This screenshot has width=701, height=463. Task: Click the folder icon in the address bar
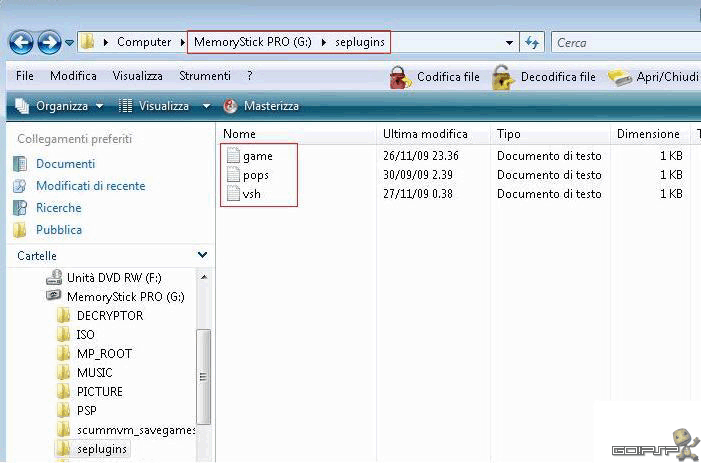(x=87, y=42)
